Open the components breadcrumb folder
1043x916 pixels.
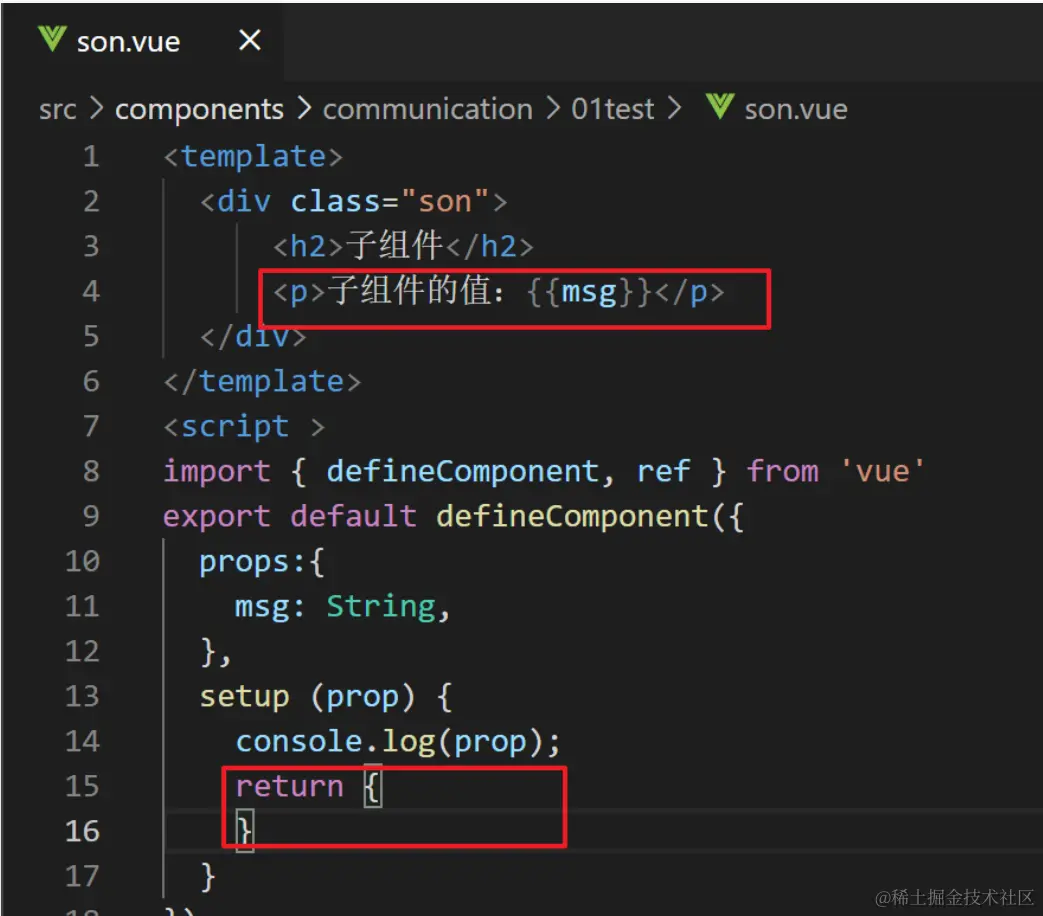(x=199, y=109)
